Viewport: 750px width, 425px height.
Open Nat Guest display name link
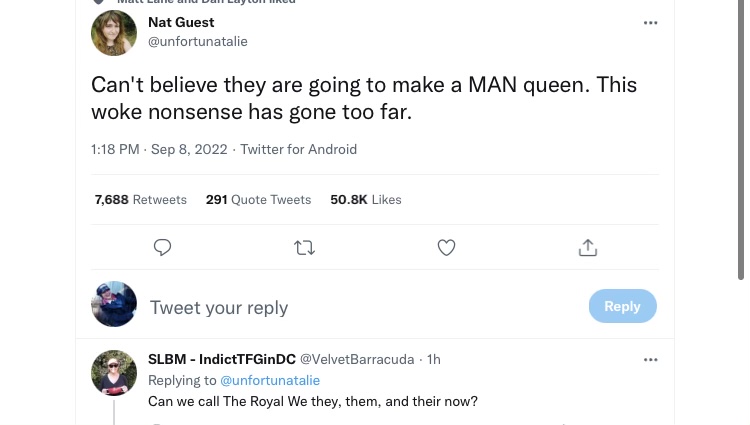point(181,22)
